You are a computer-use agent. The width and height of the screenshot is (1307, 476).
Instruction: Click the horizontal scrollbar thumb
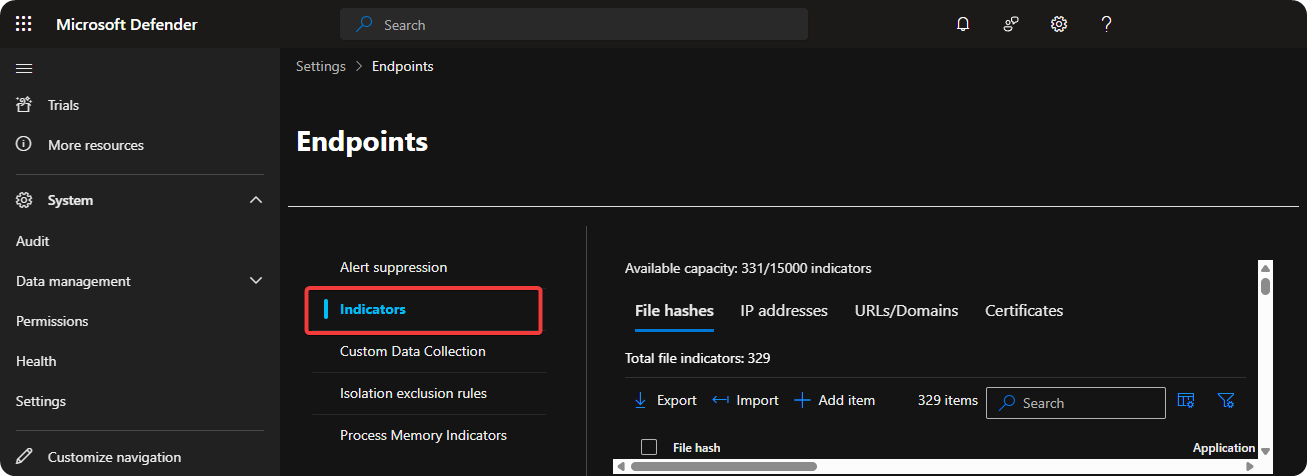point(723,466)
